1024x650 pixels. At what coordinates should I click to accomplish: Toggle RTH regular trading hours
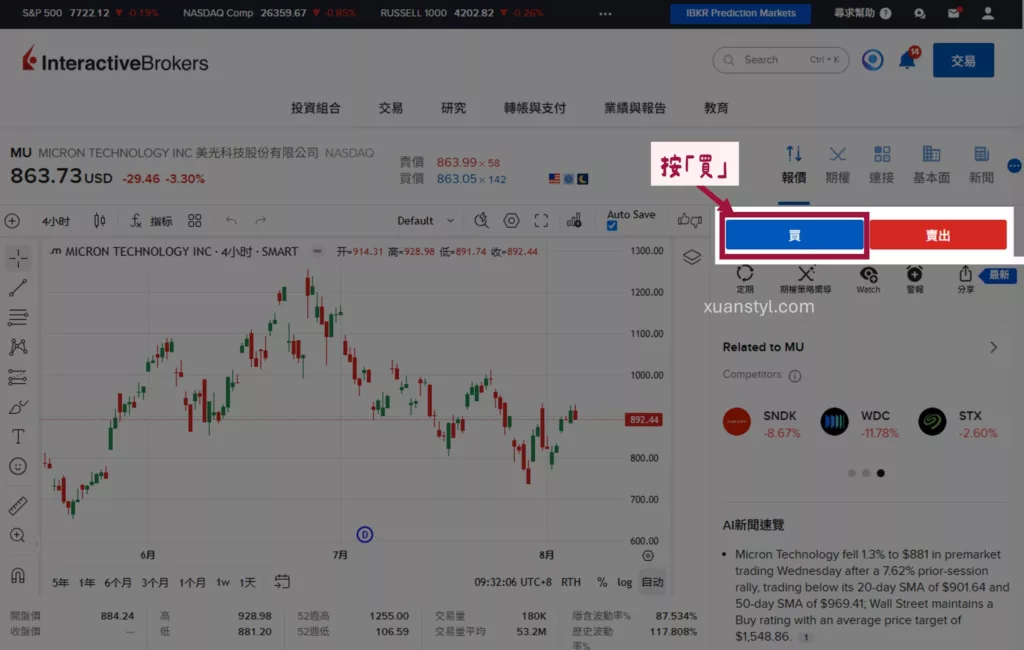click(x=571, y=582)
